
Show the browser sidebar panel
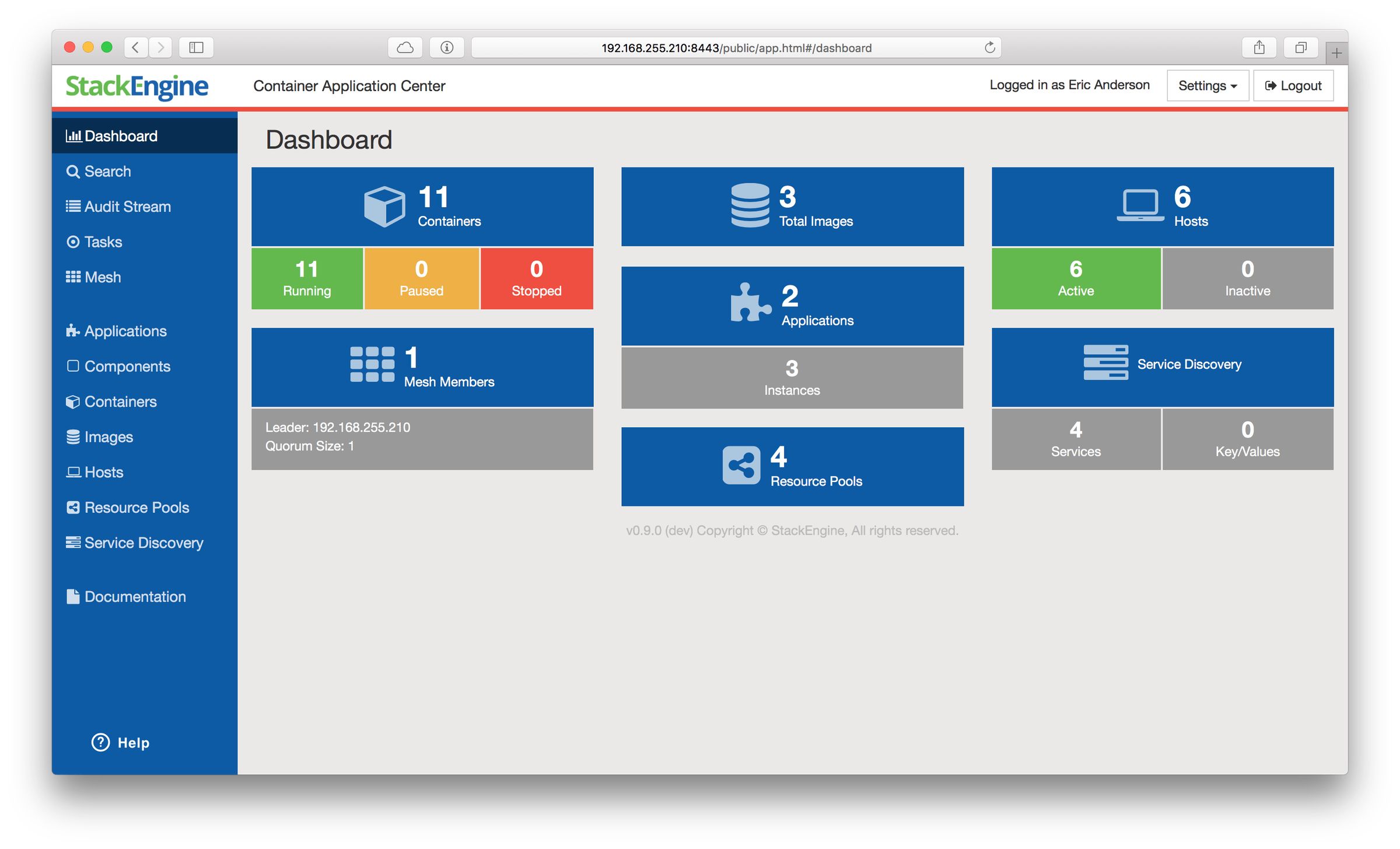point(195,47)
